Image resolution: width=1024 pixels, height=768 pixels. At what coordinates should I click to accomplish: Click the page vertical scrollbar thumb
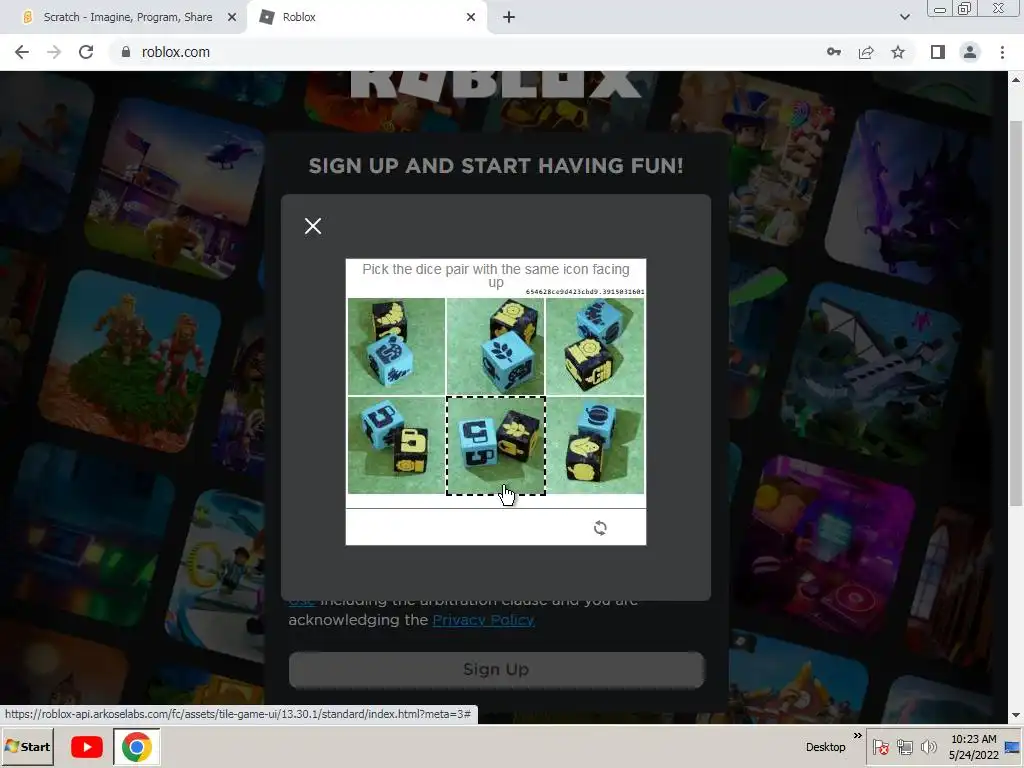tap(1016, 313)
